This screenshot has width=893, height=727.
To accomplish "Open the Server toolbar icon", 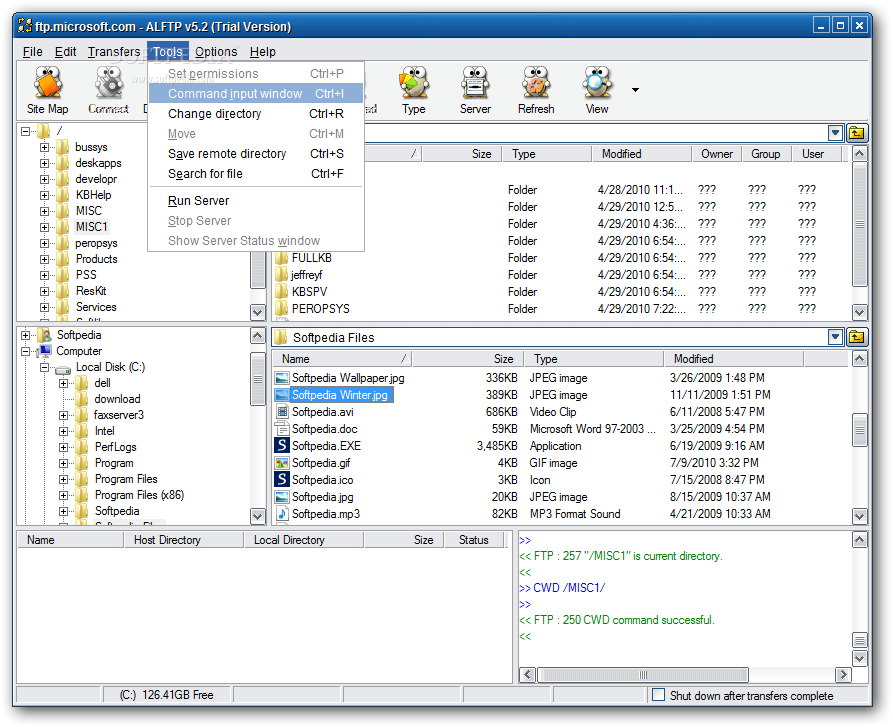I will 475,91.
